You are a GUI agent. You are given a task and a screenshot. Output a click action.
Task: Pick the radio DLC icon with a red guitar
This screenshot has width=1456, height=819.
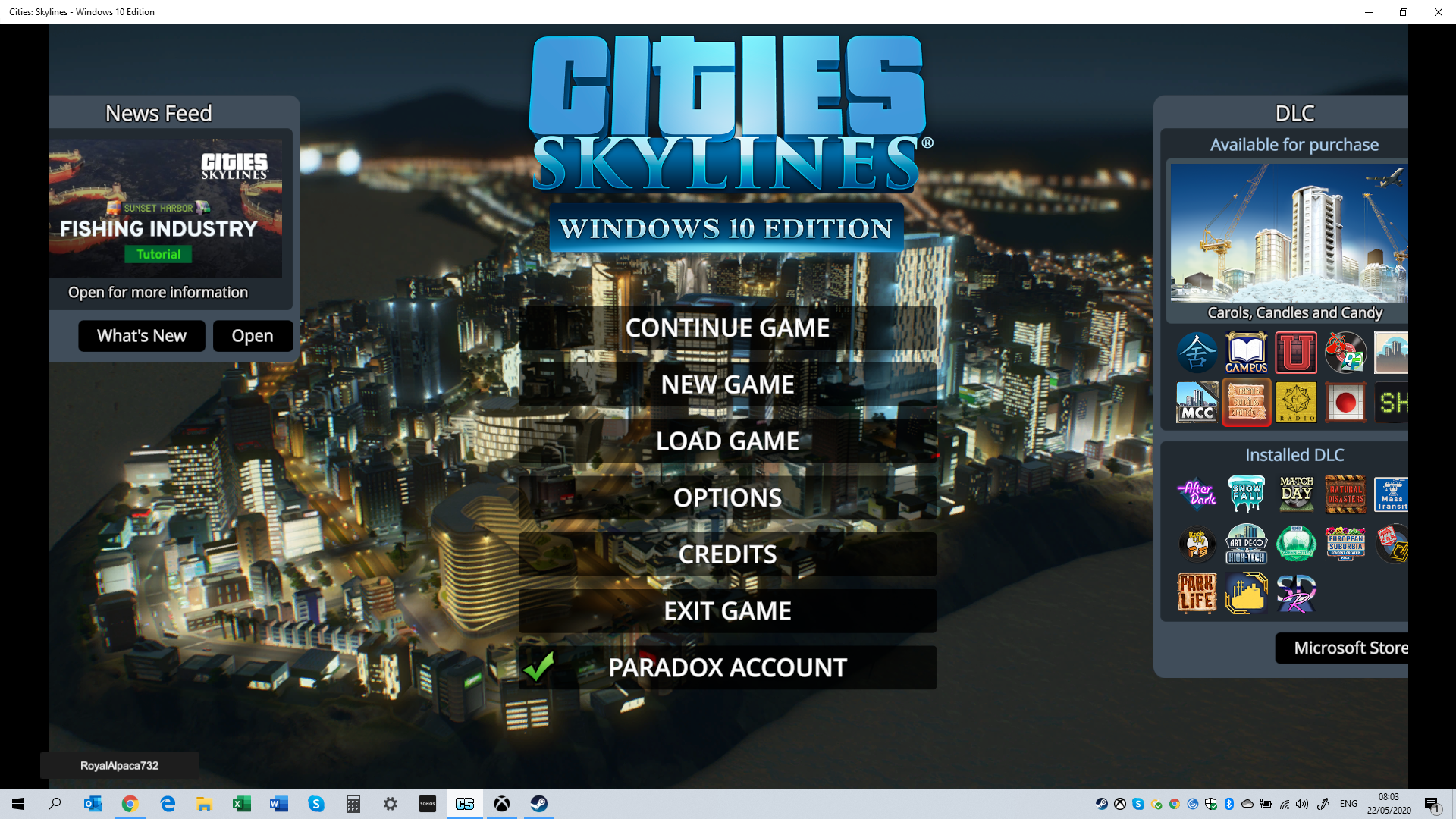point(1345,353)
